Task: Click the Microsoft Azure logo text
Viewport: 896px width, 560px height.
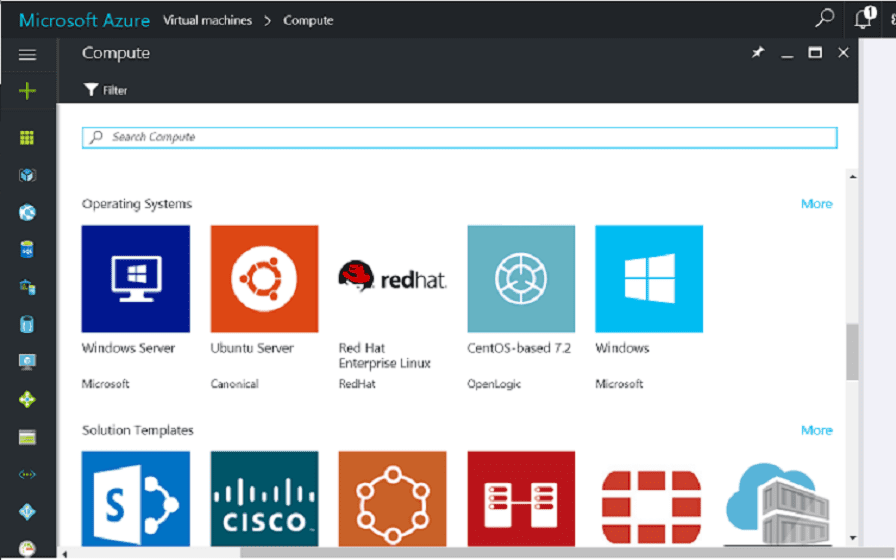Action: tap(84, 21)
